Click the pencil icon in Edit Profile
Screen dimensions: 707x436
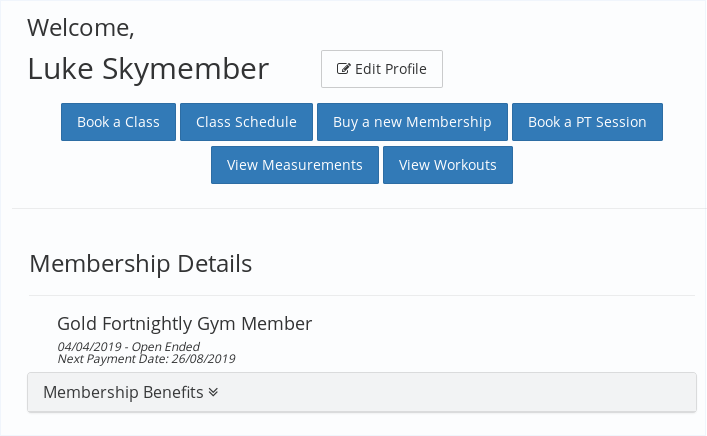coord(344,69)
